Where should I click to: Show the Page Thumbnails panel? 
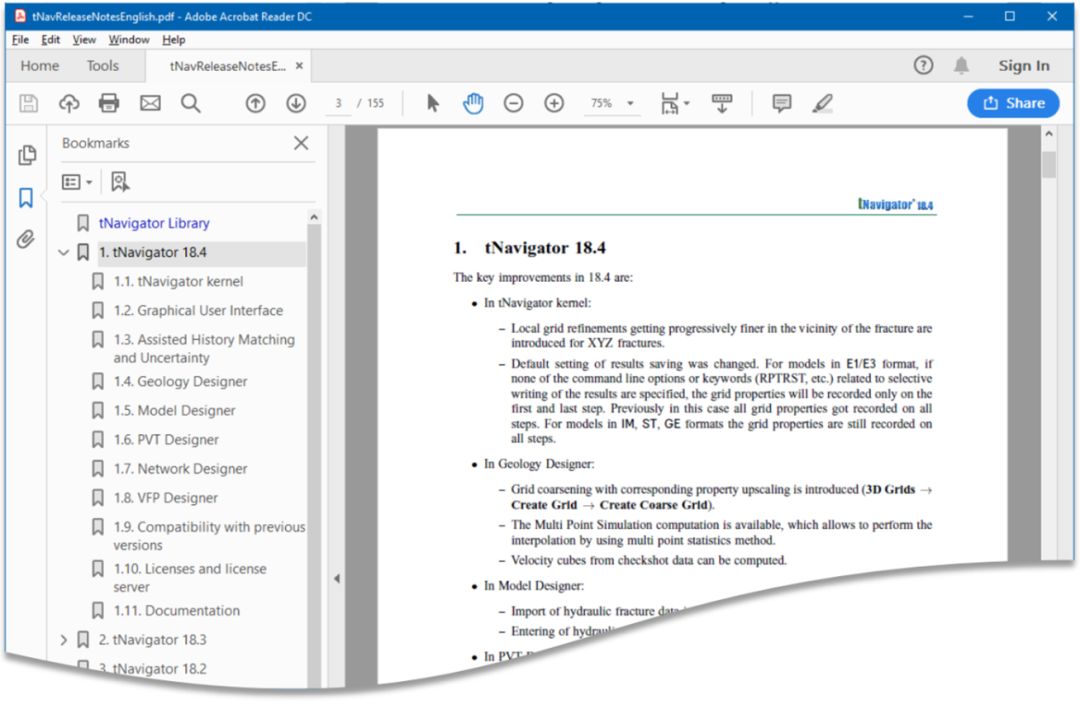tap(26, 155)
